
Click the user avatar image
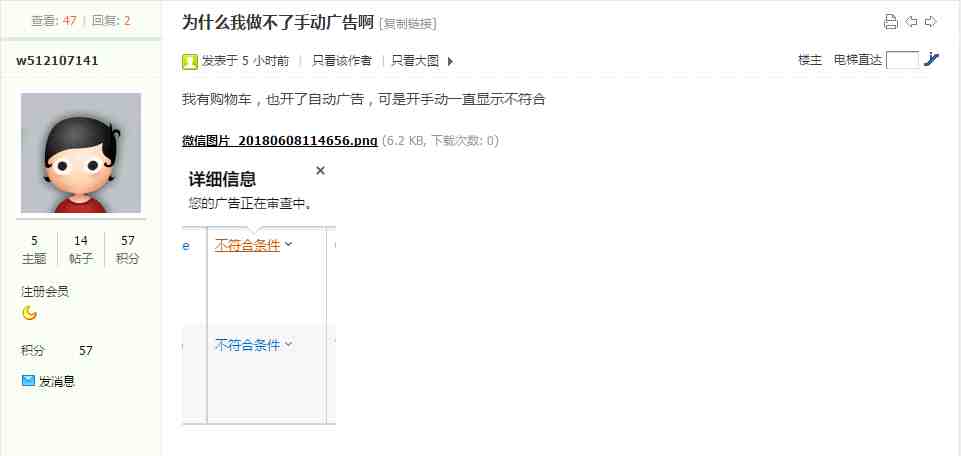[81, 153]
